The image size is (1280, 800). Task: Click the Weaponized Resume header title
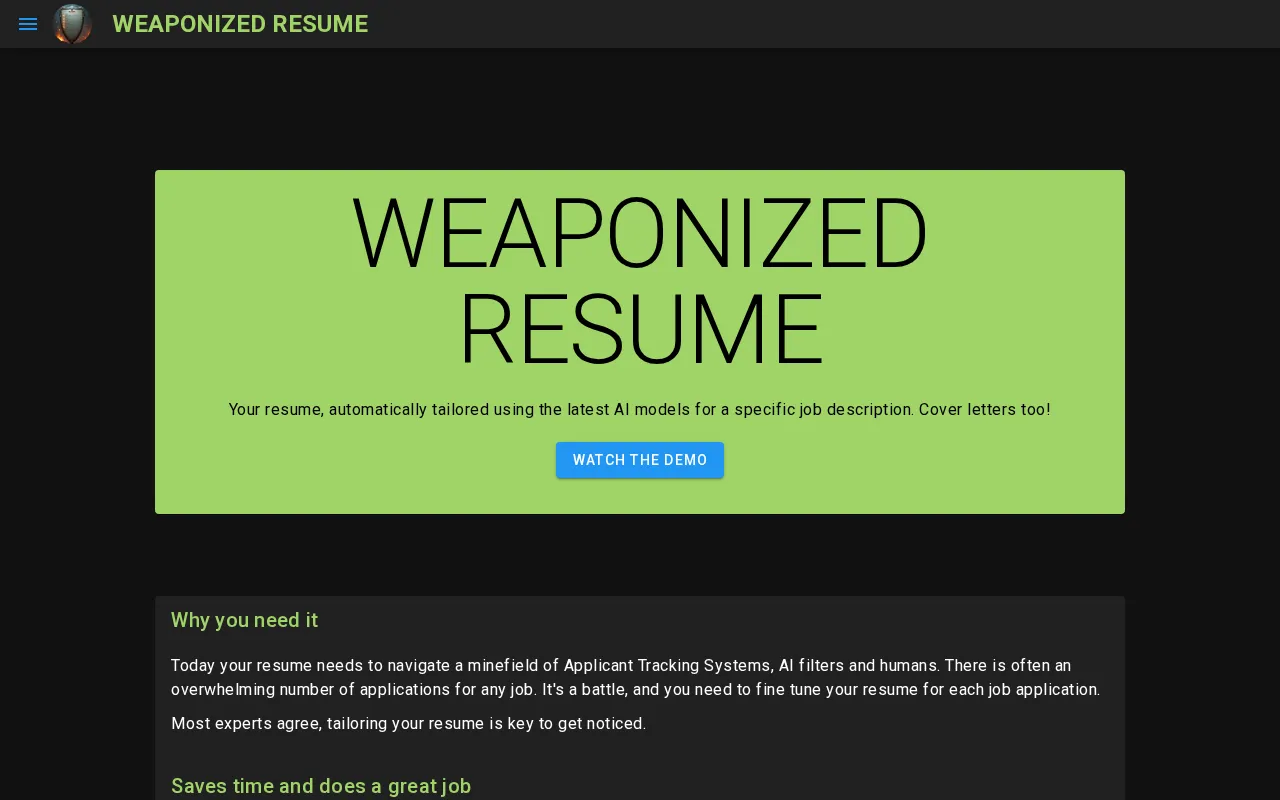click(x=240, y=24)
